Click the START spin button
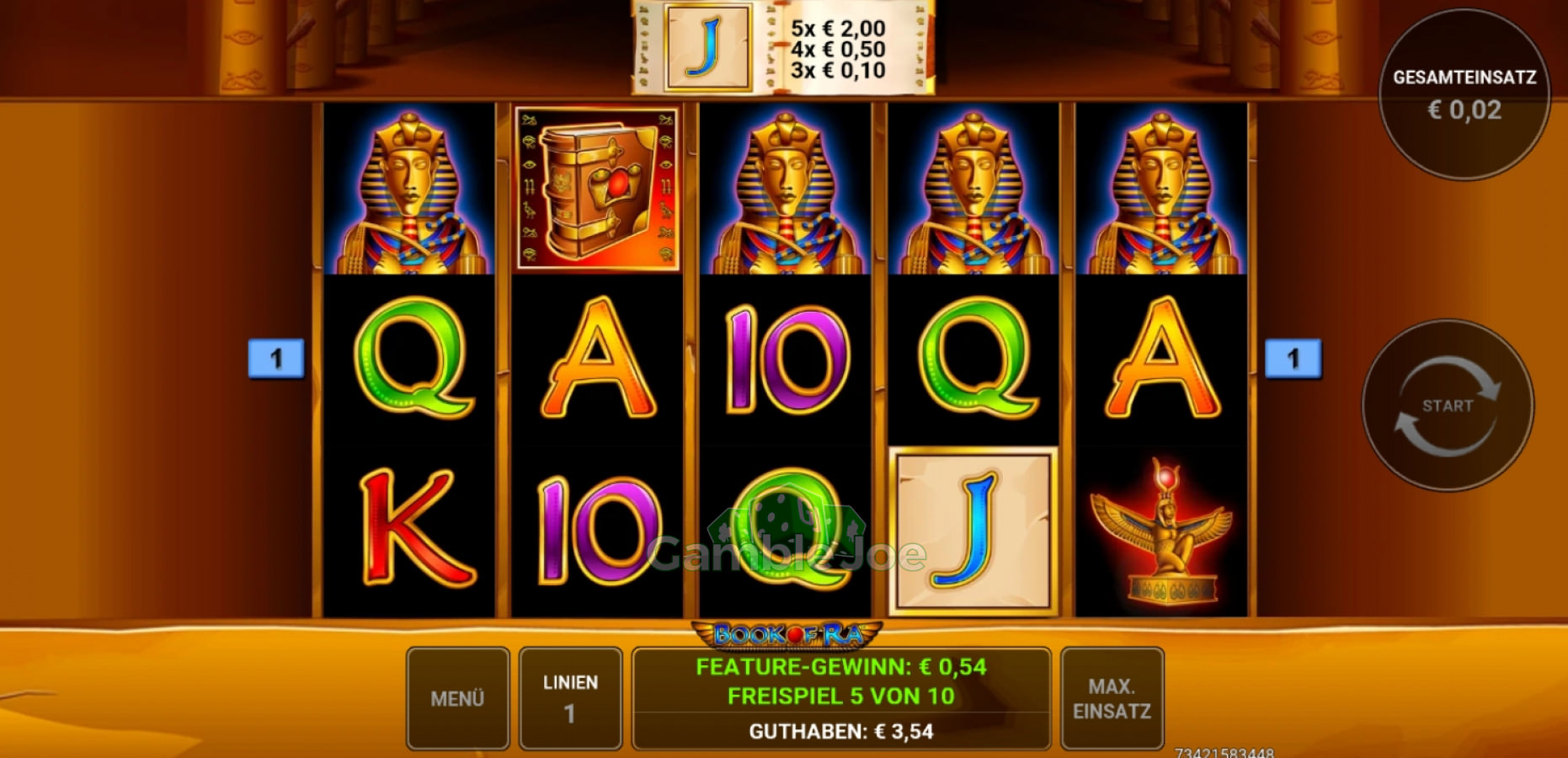This screenshot has width=1568, height=758. click(x=1448, y=405)
